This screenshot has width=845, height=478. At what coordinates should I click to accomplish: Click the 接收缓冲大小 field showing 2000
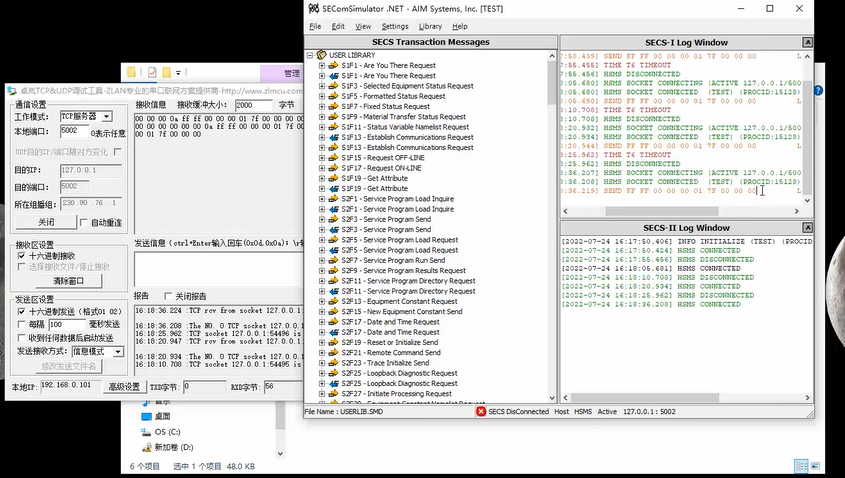pyautogui.click(x=253, y=105)
